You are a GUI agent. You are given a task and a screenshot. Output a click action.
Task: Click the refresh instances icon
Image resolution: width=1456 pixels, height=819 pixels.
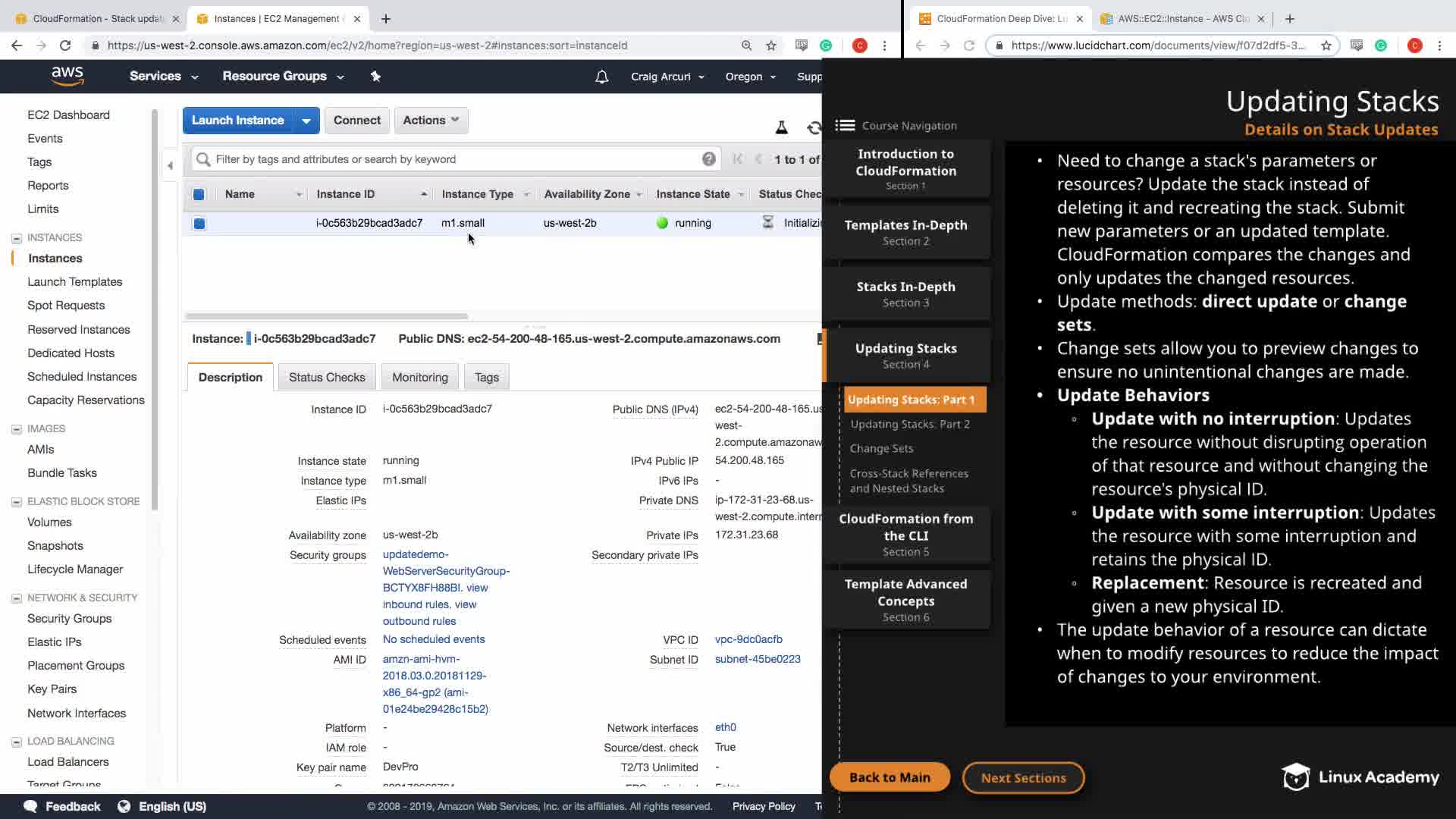pyautogui.click(x=814, y=128)
